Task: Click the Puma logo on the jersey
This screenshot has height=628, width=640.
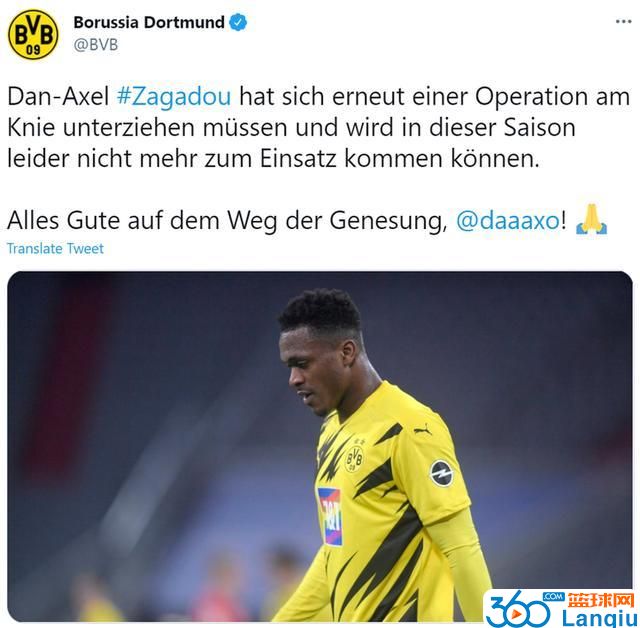Action: coord(422,430)
